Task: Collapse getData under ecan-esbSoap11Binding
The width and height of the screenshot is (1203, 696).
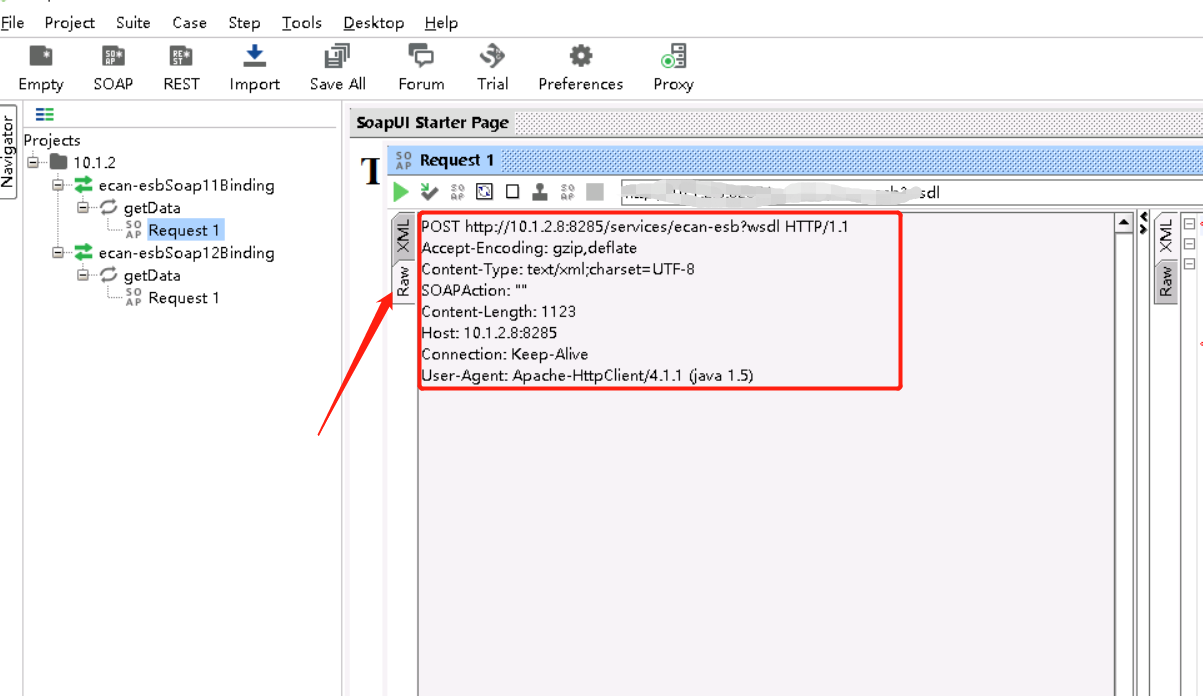Action: pyautogui.click(x=83, y=208)
